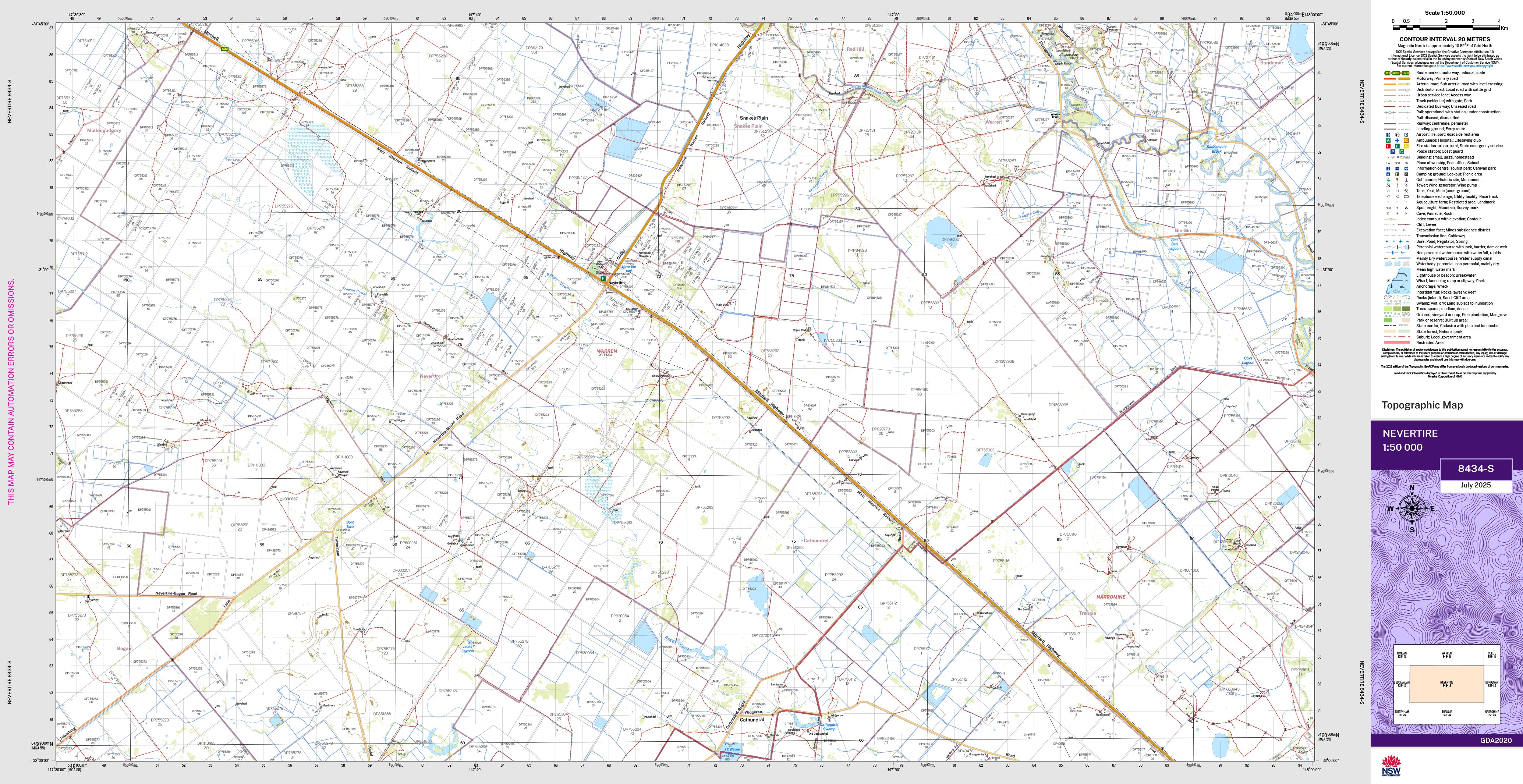Click the Airport symbol in the legend
The image size is (1523, 784).
click(x=1389, y=135)
